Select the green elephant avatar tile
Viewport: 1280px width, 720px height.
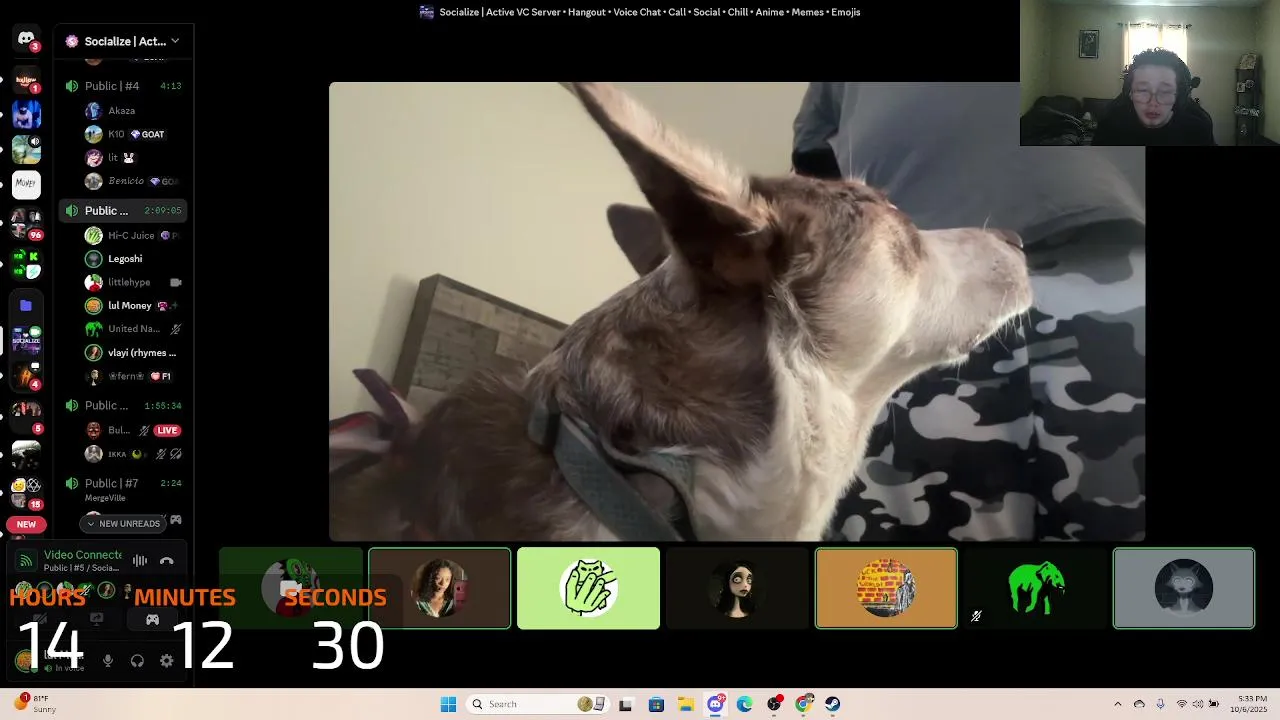[x=1035, y=588]
